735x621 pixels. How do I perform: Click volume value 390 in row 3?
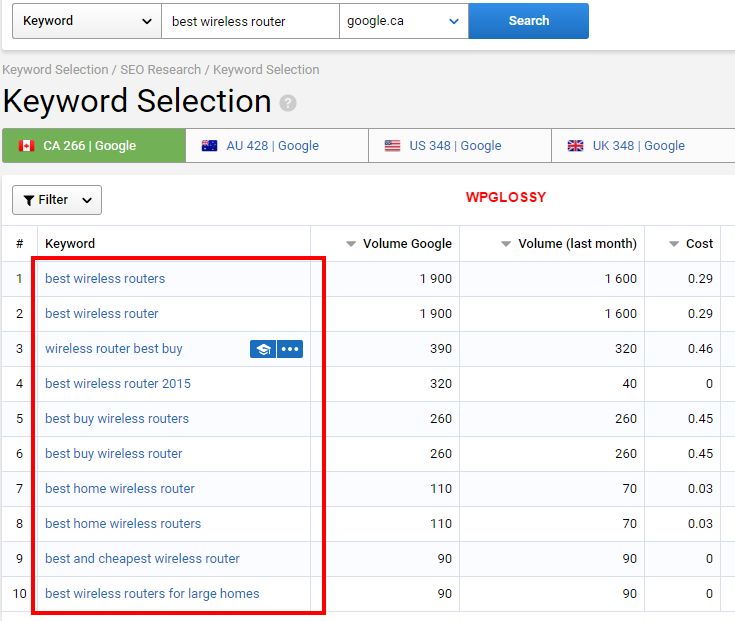coord(441,349)
